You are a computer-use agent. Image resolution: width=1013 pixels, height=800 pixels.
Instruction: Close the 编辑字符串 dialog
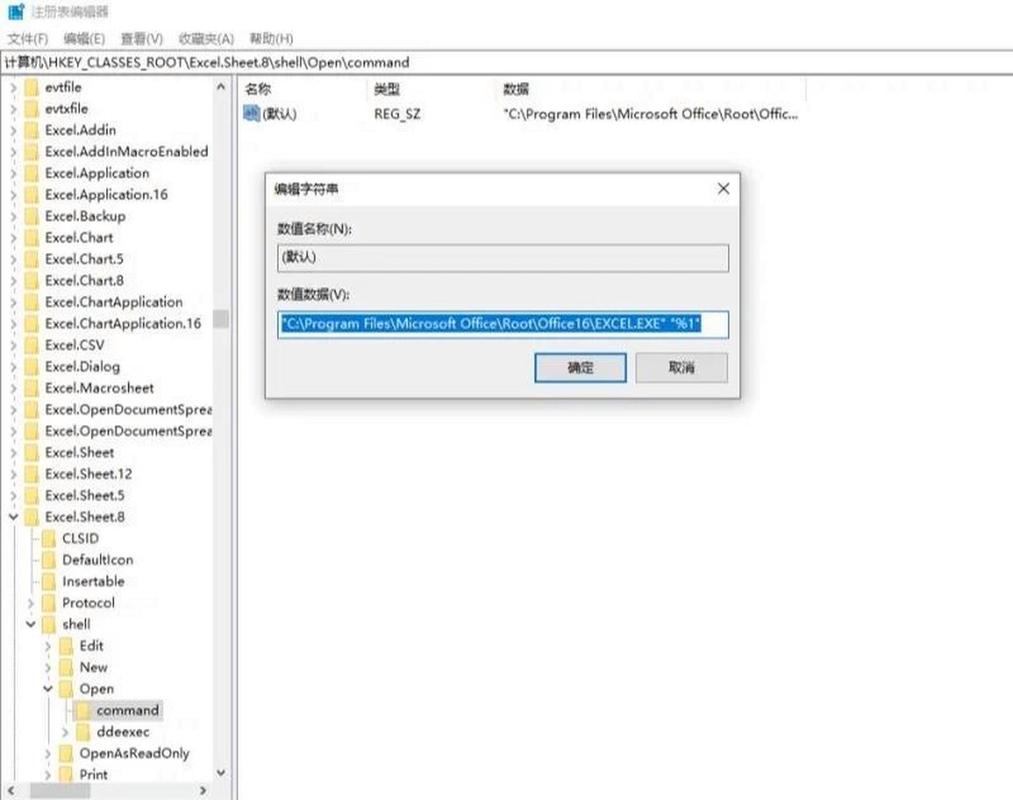[724, 189]
